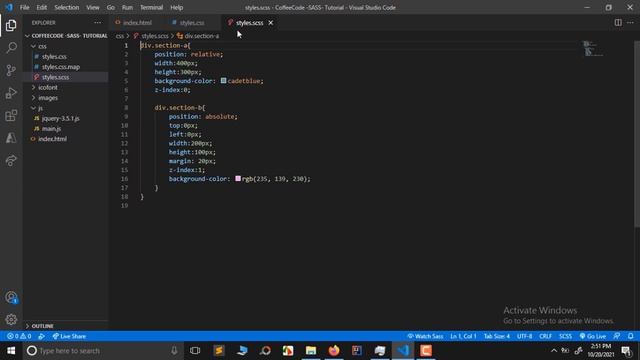Open the Go menu
Viewport: 640px width, 360px height.
point(111,7)
